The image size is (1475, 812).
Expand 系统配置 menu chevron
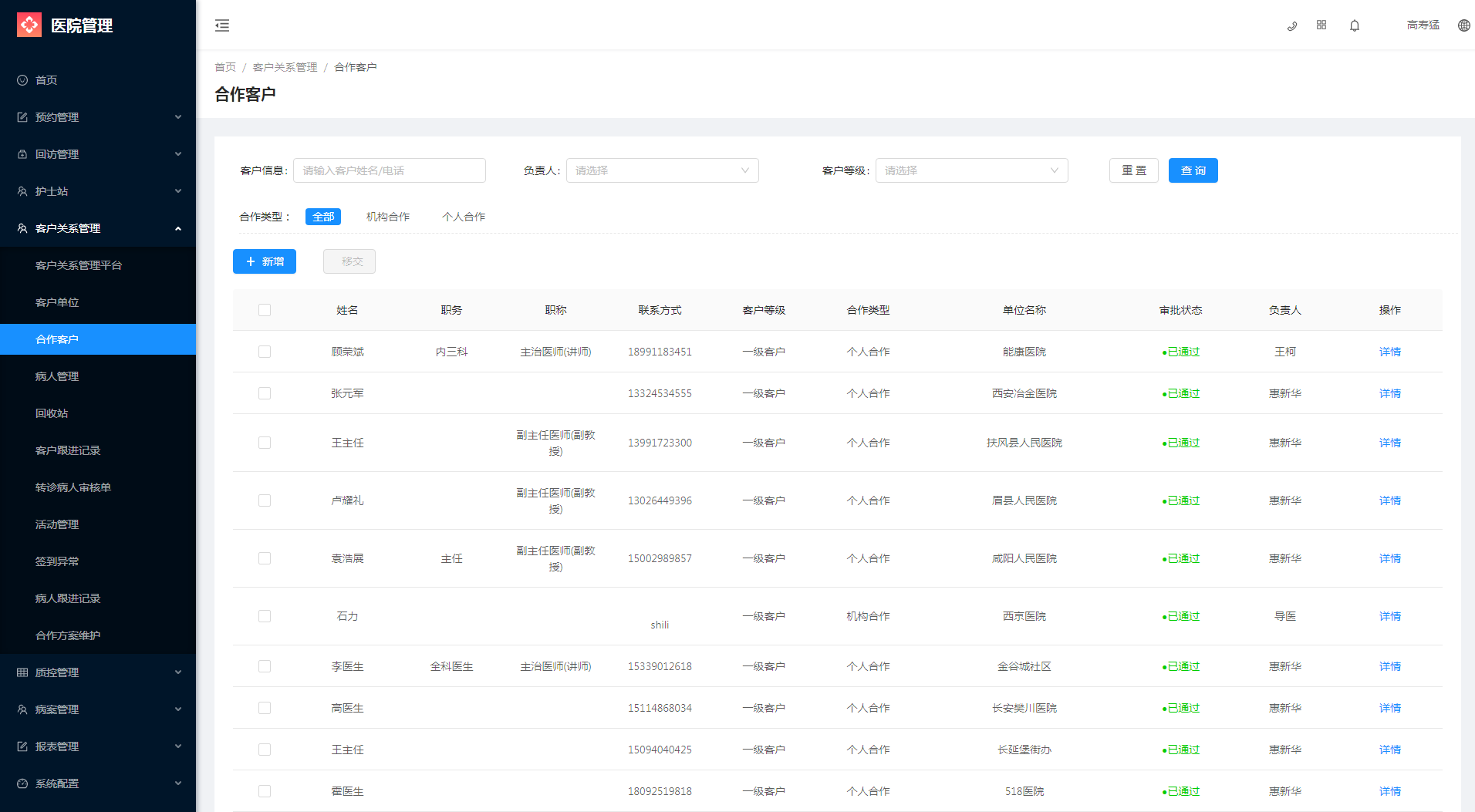[x=178, y=783]
